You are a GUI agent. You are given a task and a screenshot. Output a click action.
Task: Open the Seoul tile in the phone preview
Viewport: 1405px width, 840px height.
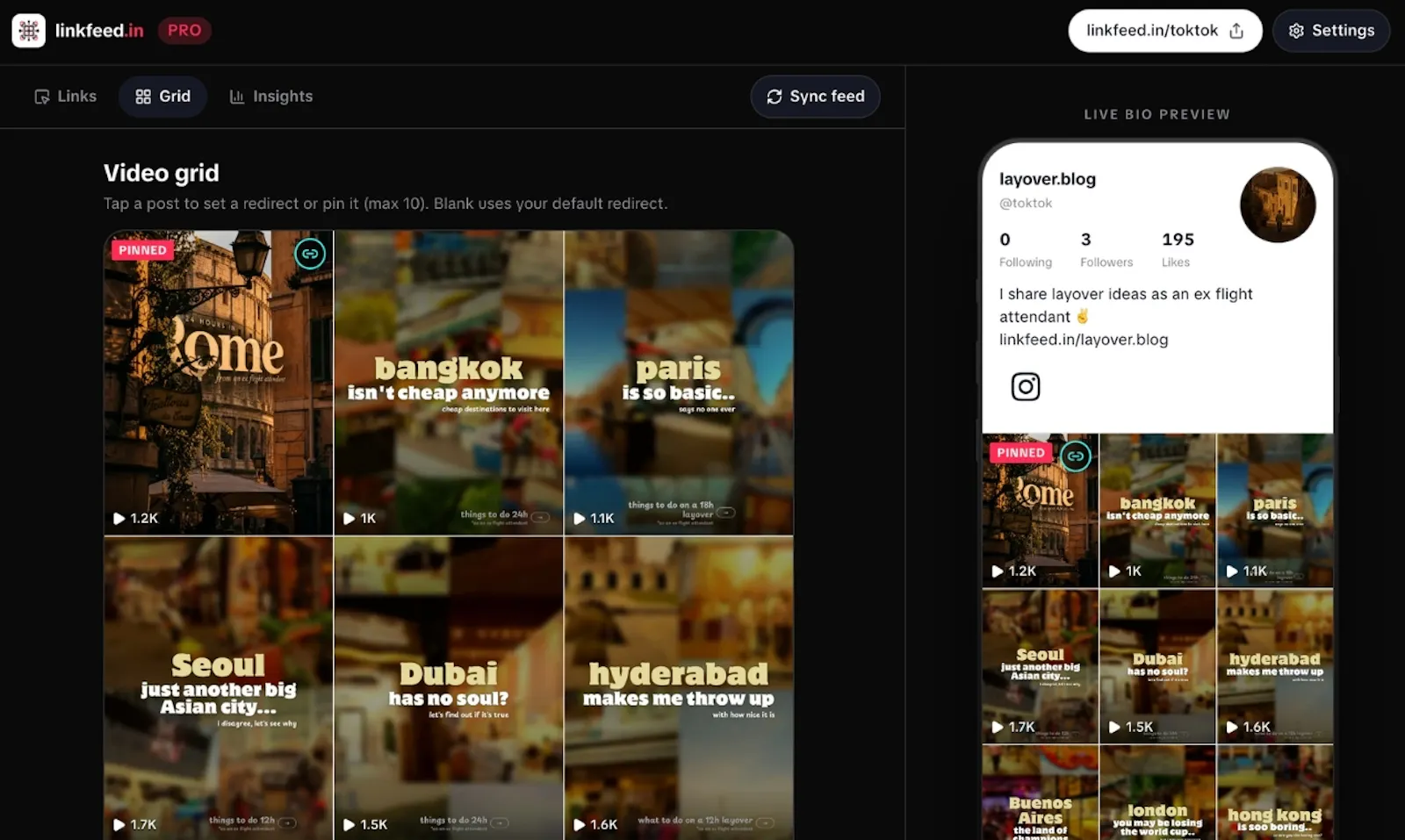tap(1041, 666)
